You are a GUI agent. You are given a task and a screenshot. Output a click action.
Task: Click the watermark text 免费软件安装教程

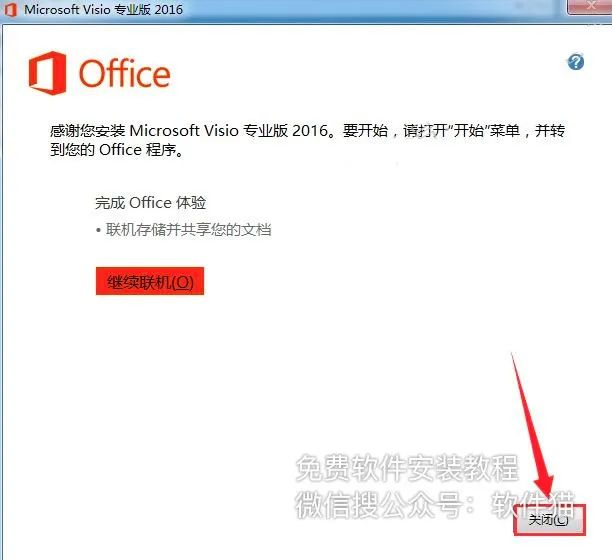pyautogui.click(x=407, y=468)
